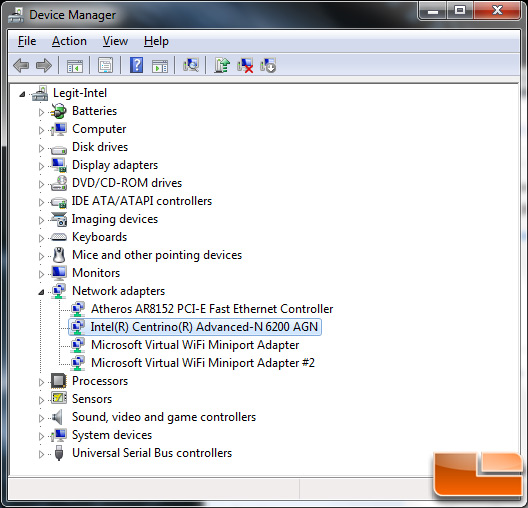Select the Monitors label

pos(96,273)
